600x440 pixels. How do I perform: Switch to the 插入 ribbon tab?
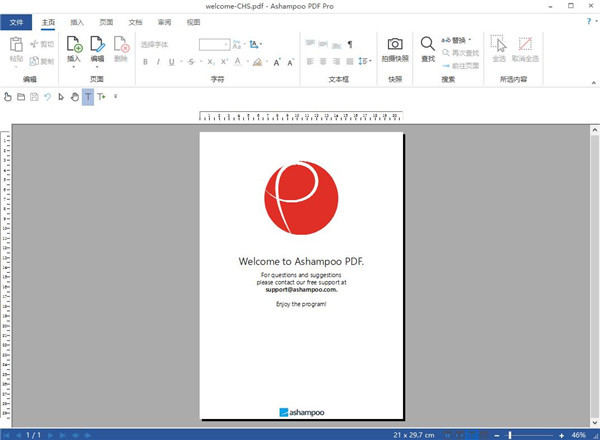(77, 22)
